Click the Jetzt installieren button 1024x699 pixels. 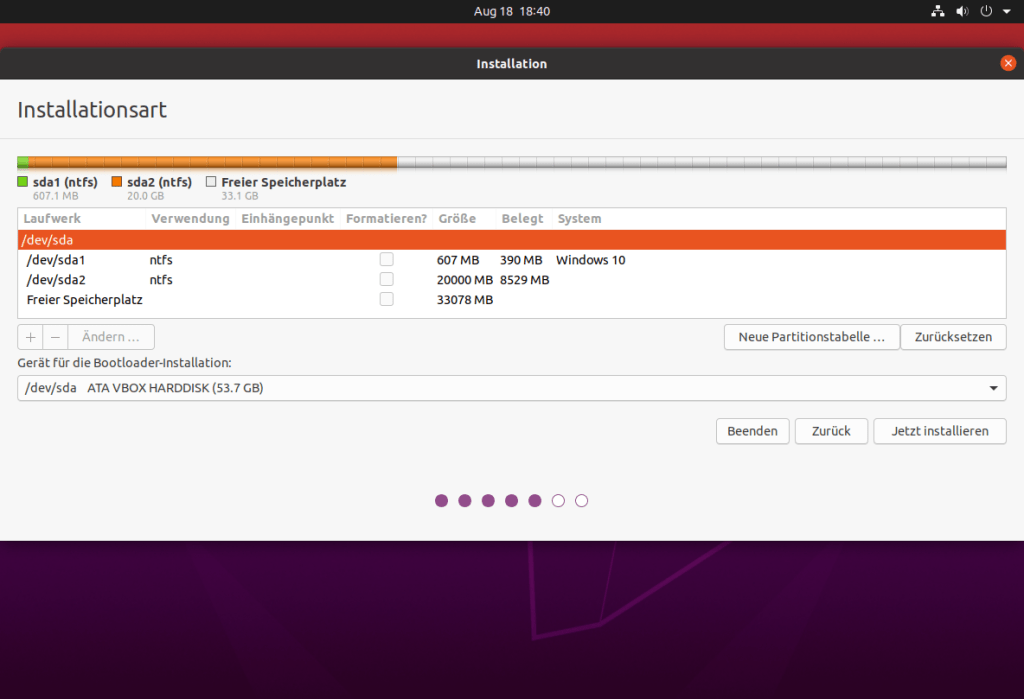pos(940,431)
